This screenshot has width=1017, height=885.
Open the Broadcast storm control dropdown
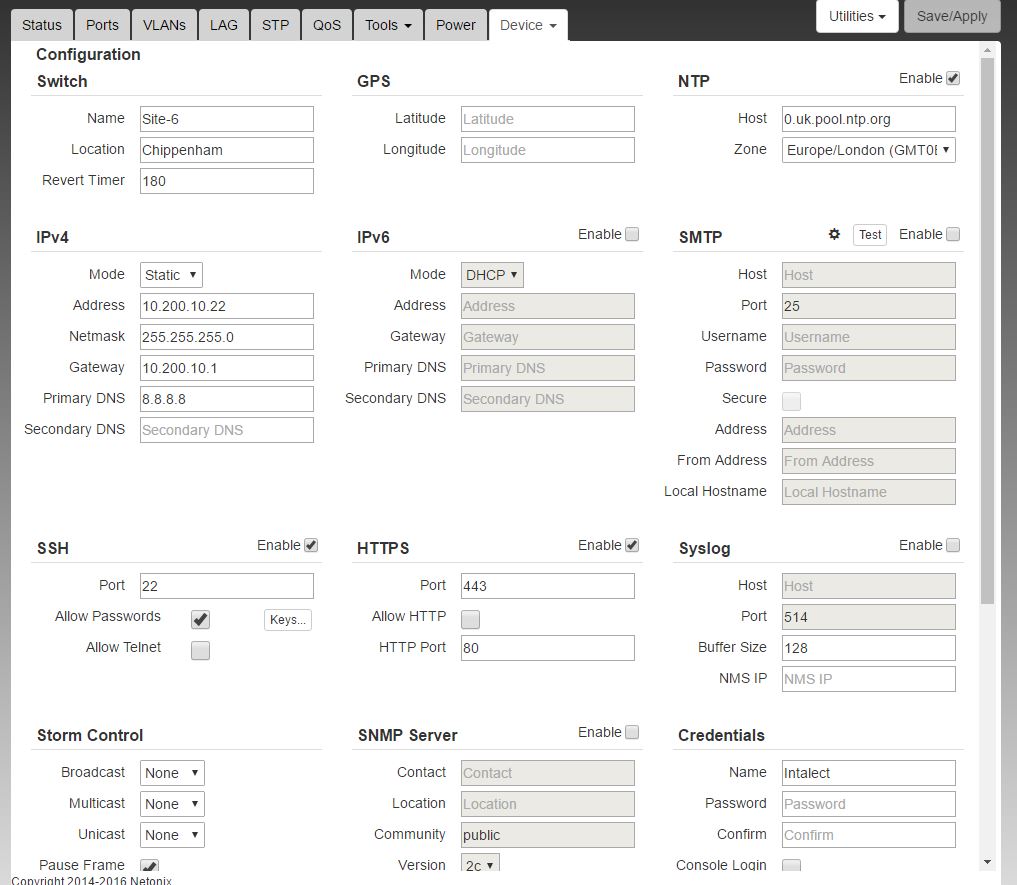click(x=172, y=773)
